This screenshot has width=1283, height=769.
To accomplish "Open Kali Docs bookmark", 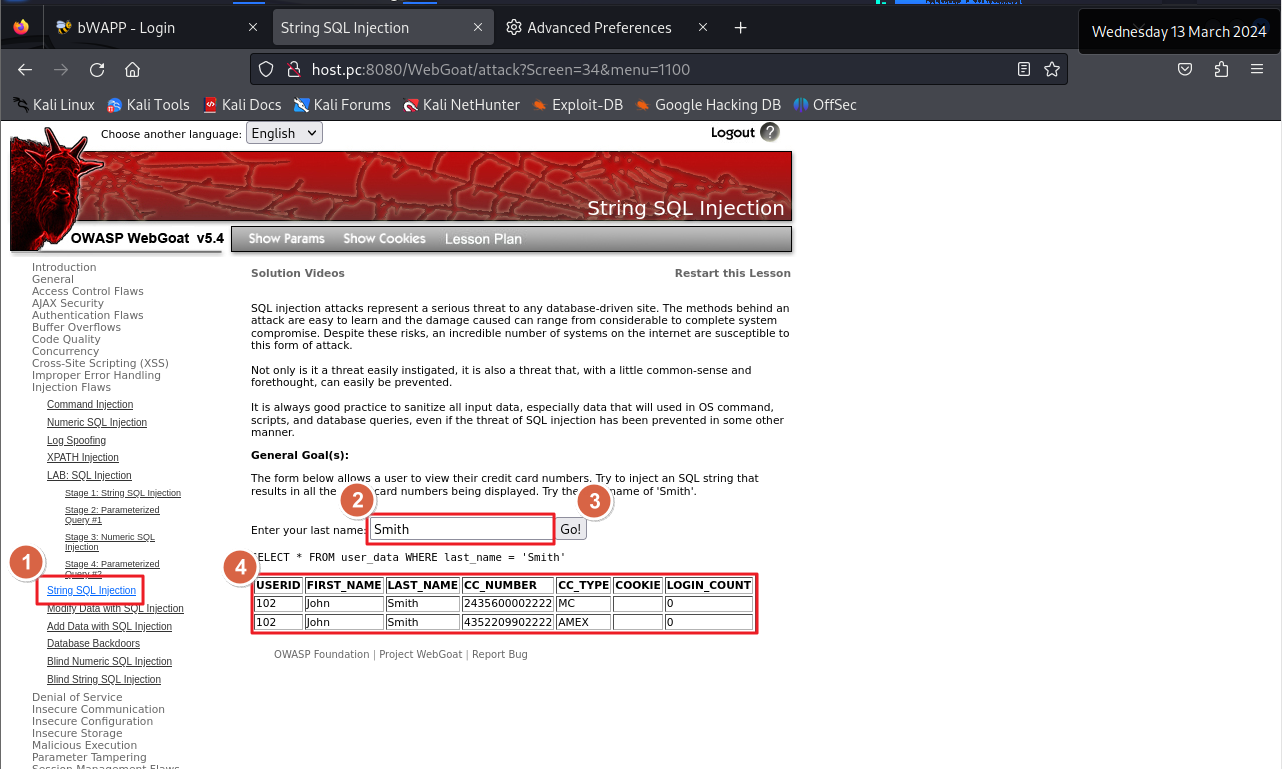I will pos(242,105).
